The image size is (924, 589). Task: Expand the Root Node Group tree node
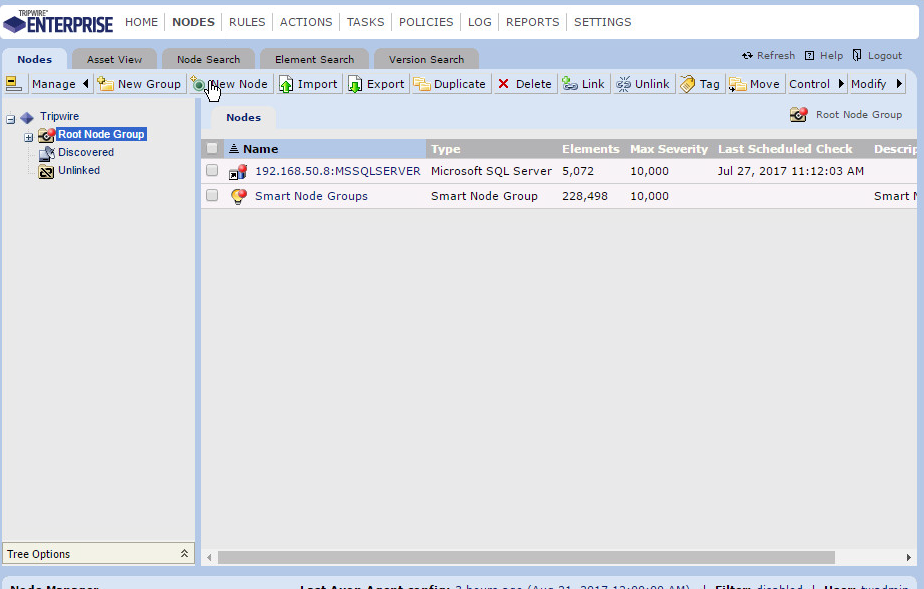pos(29,136)
